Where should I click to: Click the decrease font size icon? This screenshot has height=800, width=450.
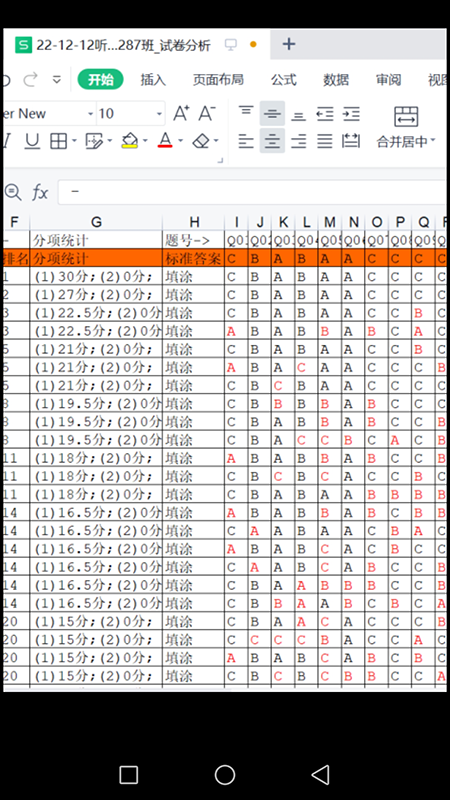click(207, 113)
